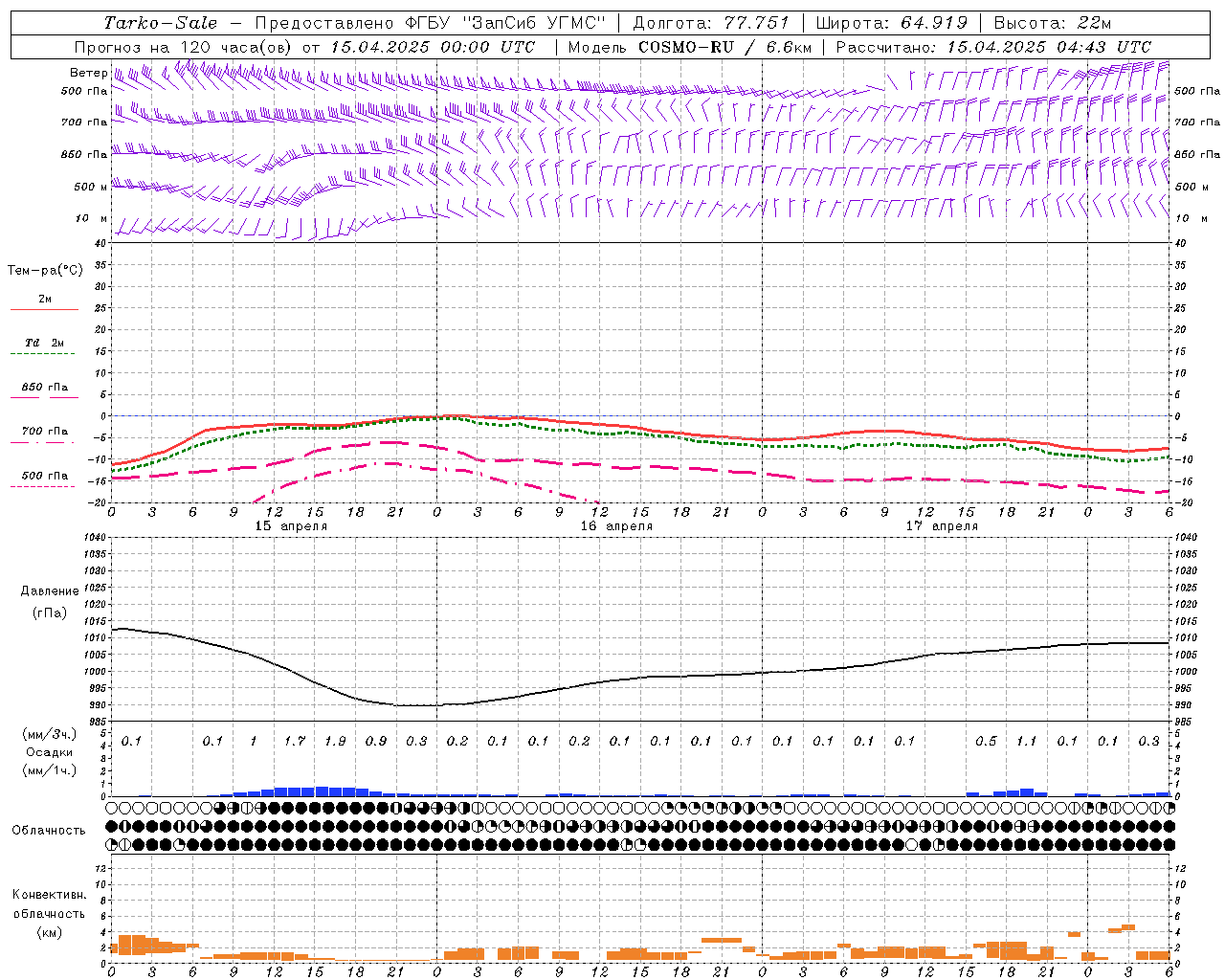The height and width of the screenshot is (980, 1225).
Task: Click "Предоставлено ФГБУ ЗапСиб УГМС" provider text
Action: pos(431,23)
